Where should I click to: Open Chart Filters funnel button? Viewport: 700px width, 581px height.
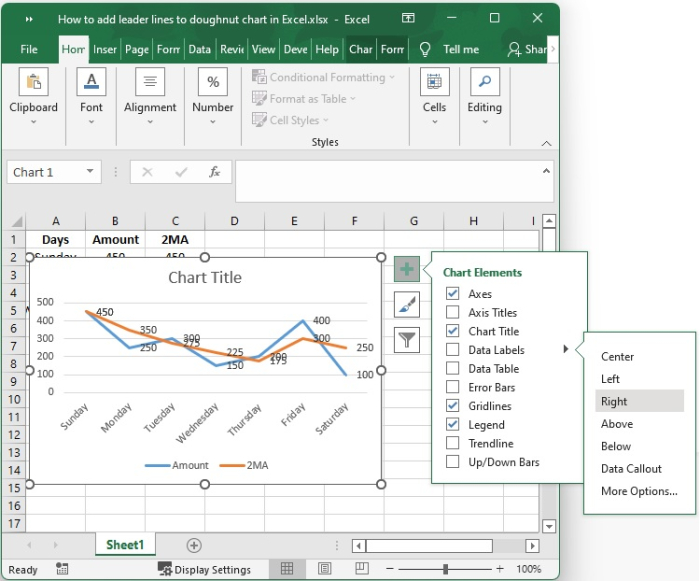407,340
